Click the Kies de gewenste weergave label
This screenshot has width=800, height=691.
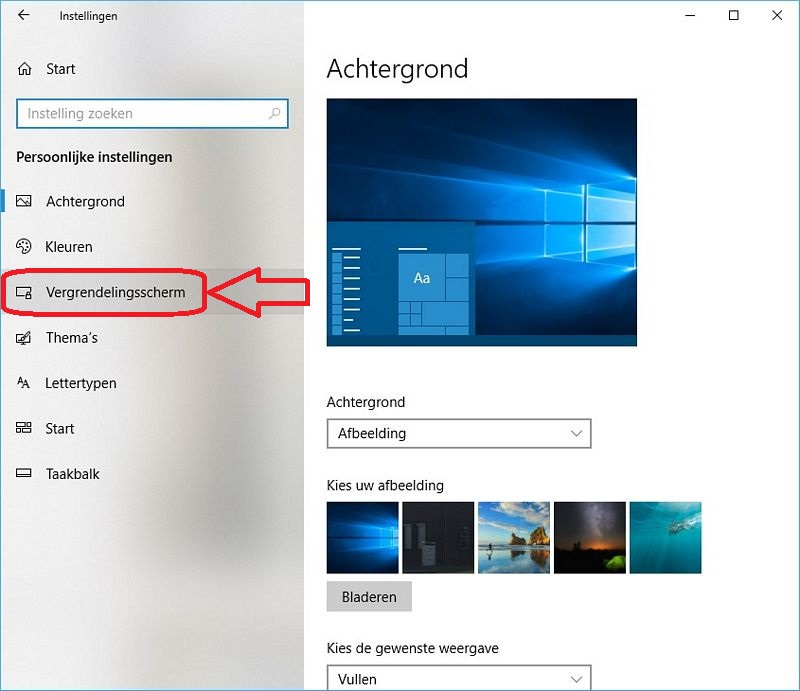[412, 648]
